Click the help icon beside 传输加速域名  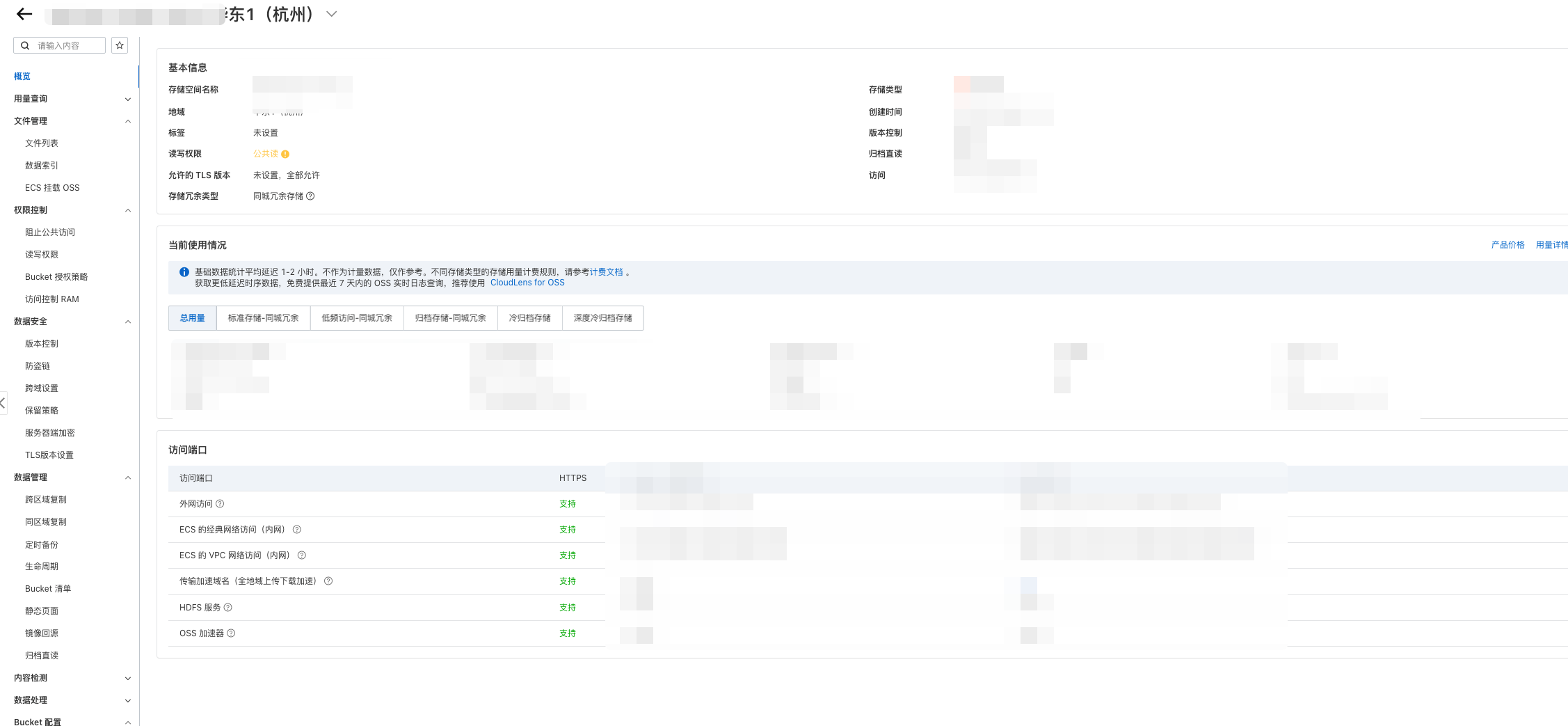[328, 581]
